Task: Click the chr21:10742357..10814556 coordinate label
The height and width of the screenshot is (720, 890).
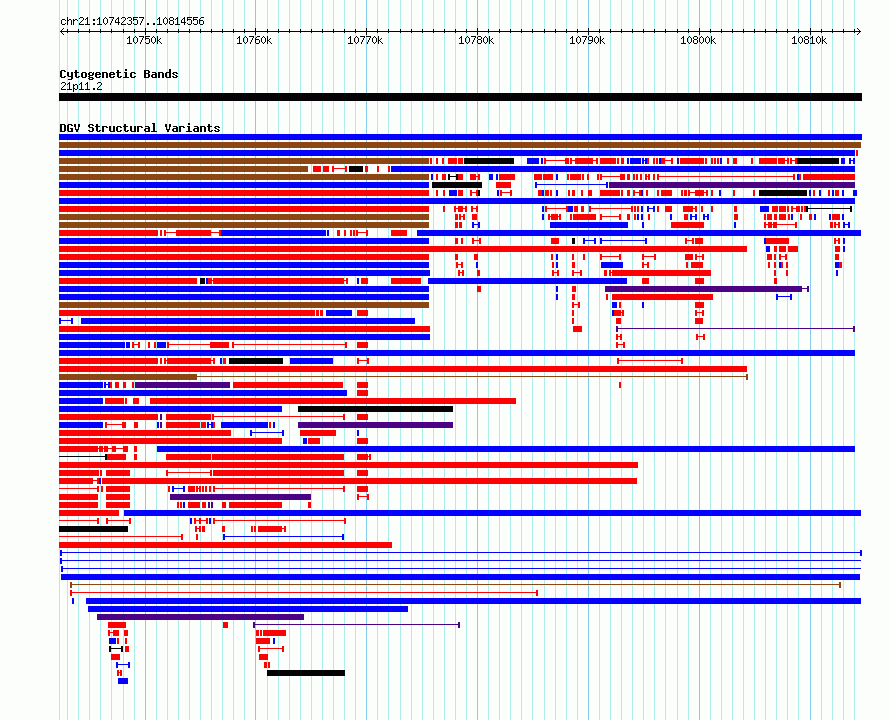Action: tap(132, 22)
